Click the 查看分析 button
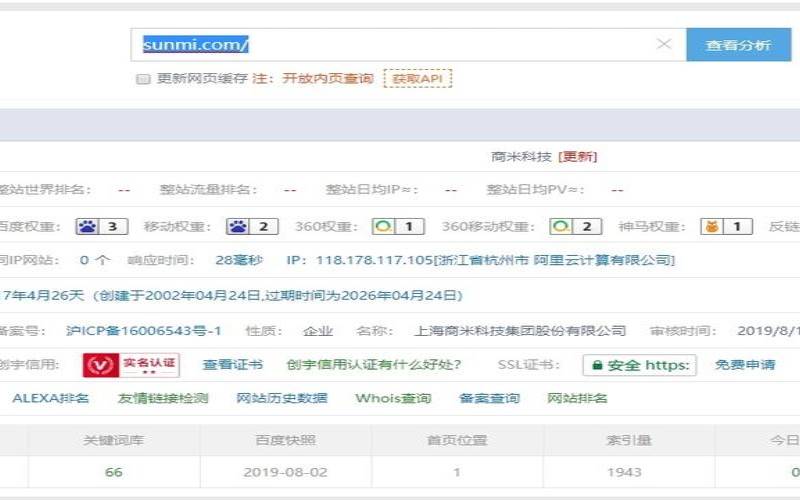The image size is (800, 500). pos(738,45)
